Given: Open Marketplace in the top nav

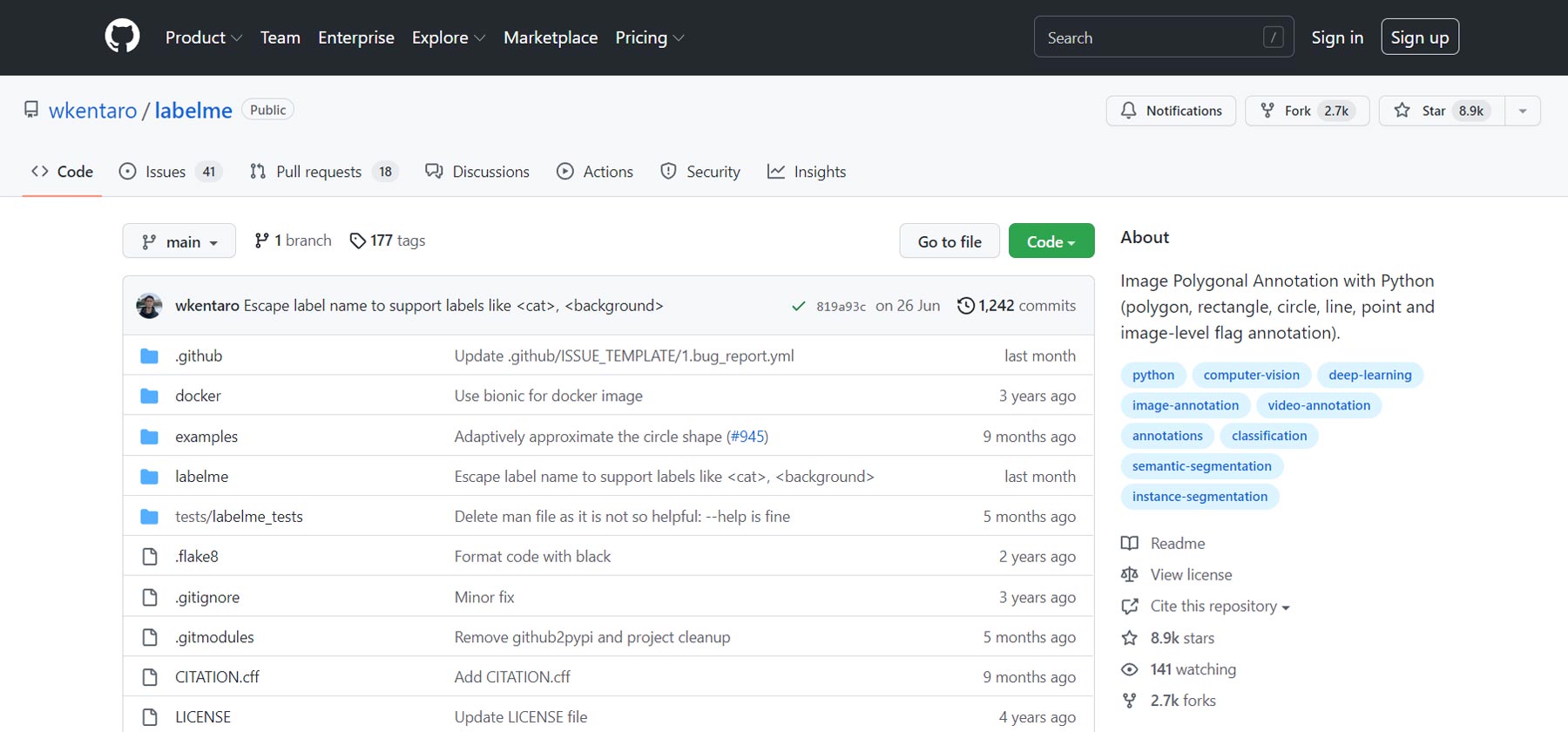Looking at the screenshot, I should click(x=551, y=37).
